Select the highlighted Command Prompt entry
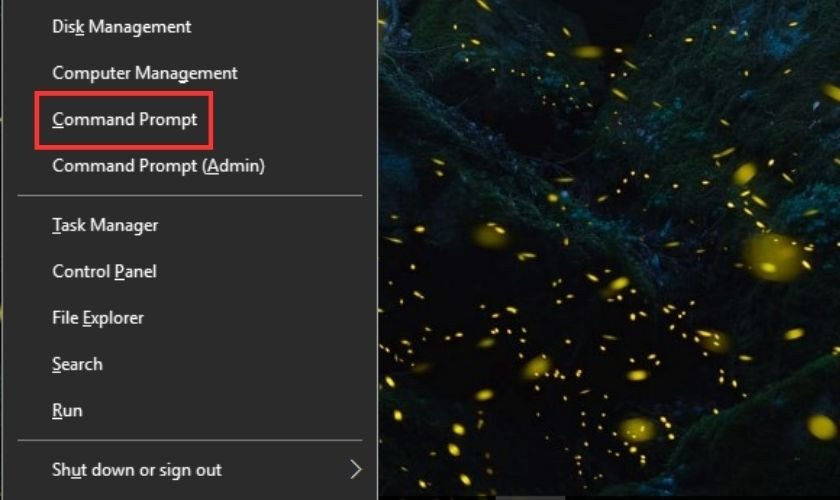840x500 pixels. point(125,120)
